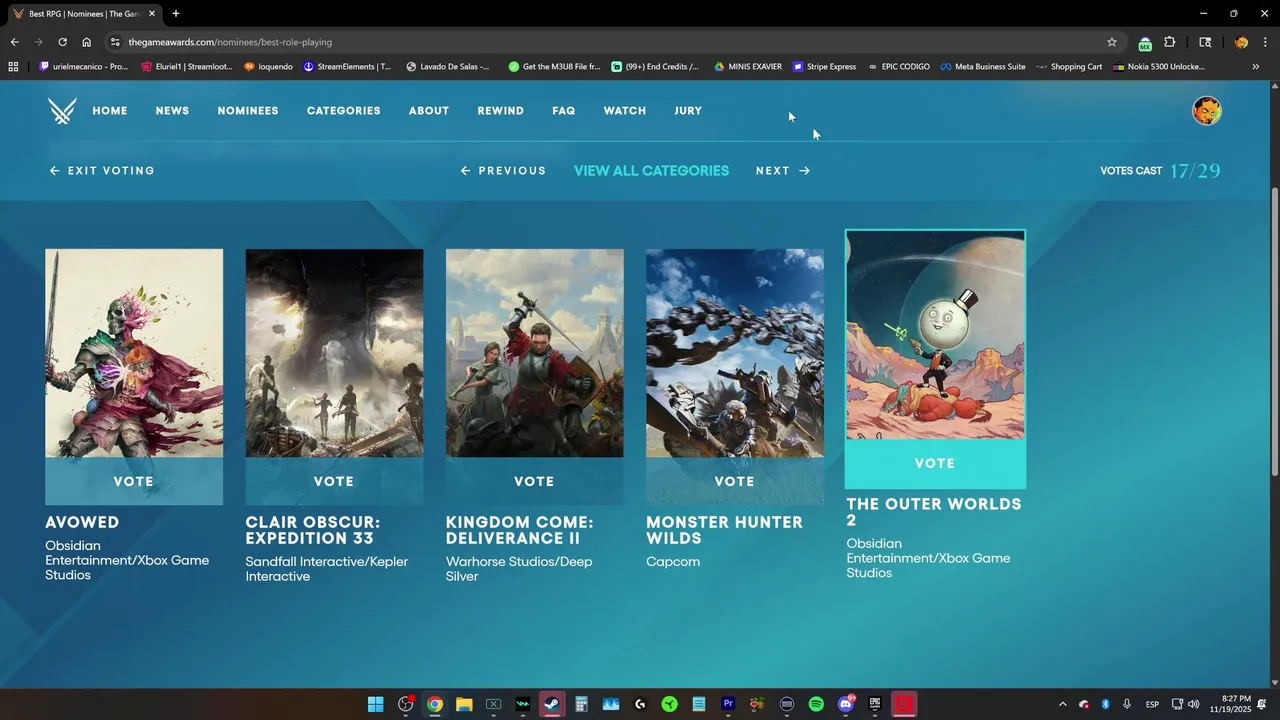The image size is (1280, 720).
Task: Click VIEW ALL CATEGORIES
Action: coord(651,171)
